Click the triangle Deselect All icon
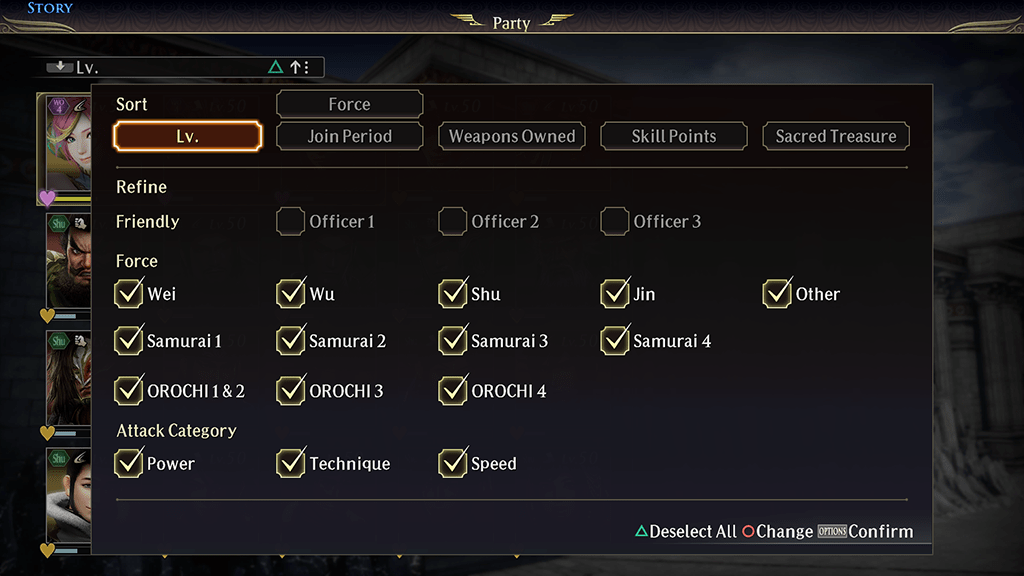The height and width of the screenshot is (576, 1024). [x=641, y=531]
